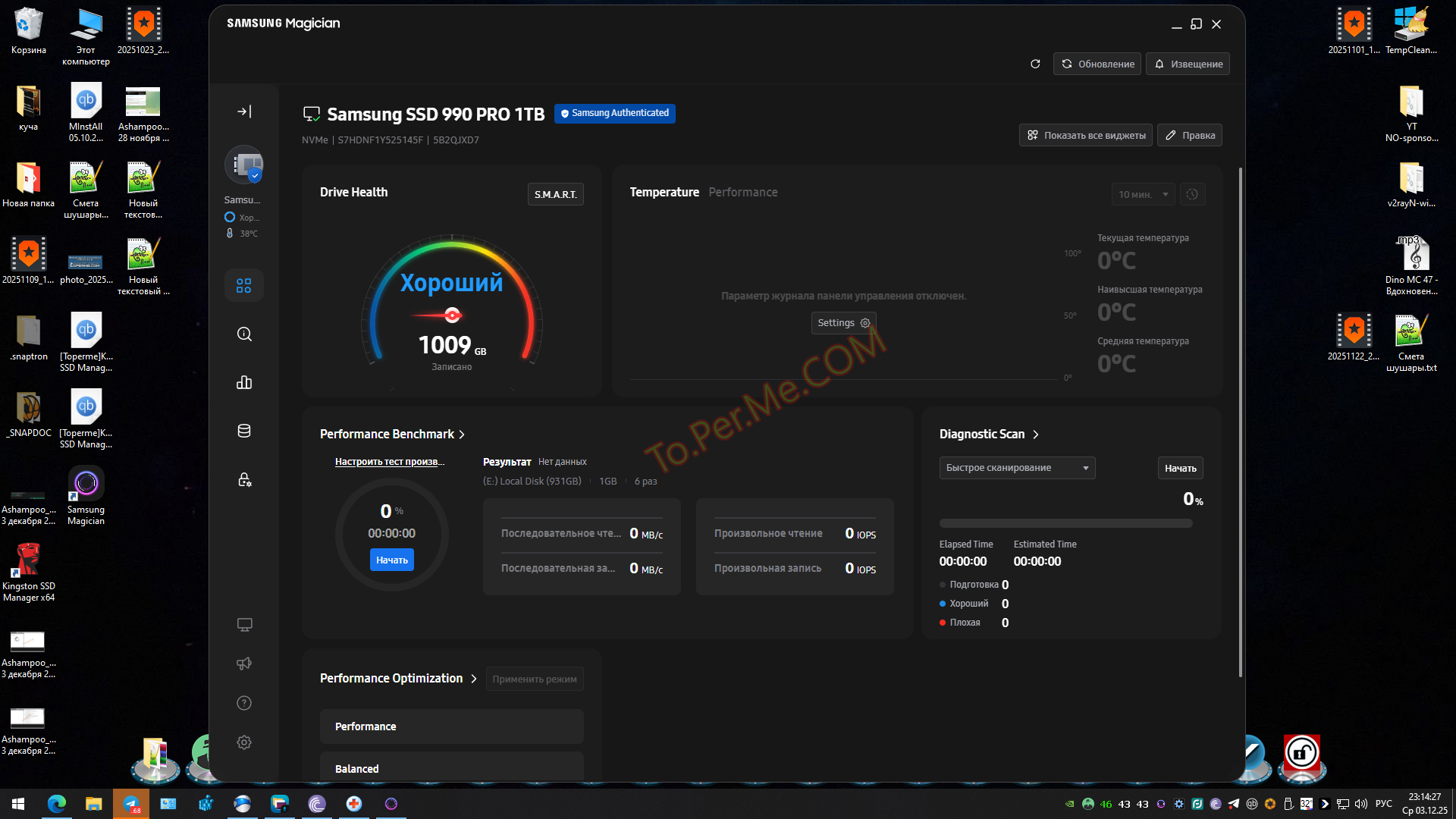Open the Быстрое сканирование scan type dropdown
1456x819 pixels.
[x=1017, y=468]
